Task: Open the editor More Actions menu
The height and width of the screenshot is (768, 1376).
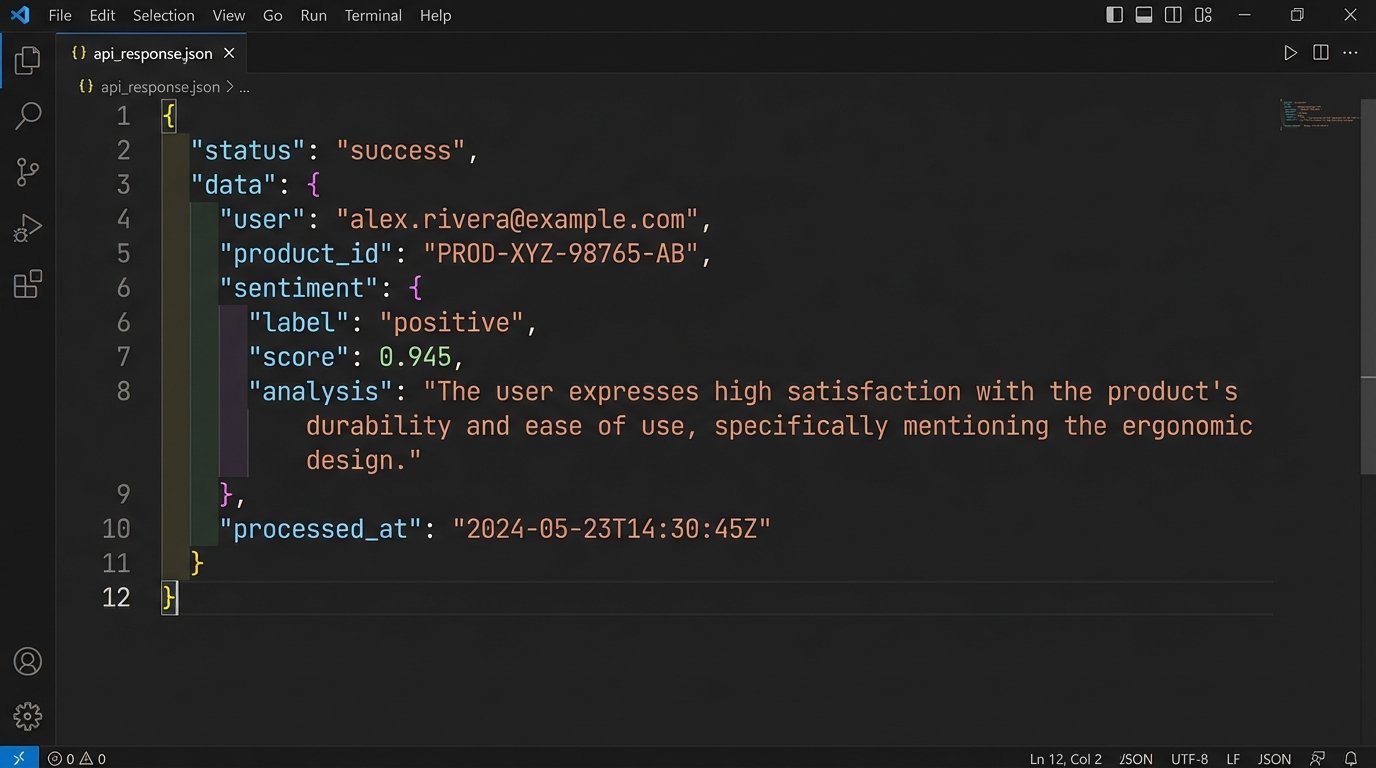Action: click(x=1352, y=52)
